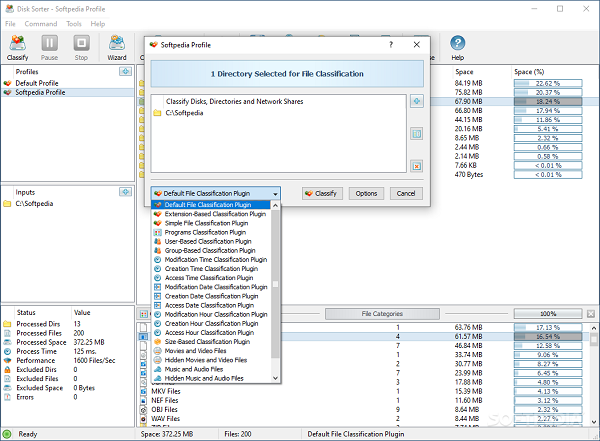Viewport: 600px width, 441px height.
Task: Open the Help toolbar icon
Action: [x=457, y=47]
